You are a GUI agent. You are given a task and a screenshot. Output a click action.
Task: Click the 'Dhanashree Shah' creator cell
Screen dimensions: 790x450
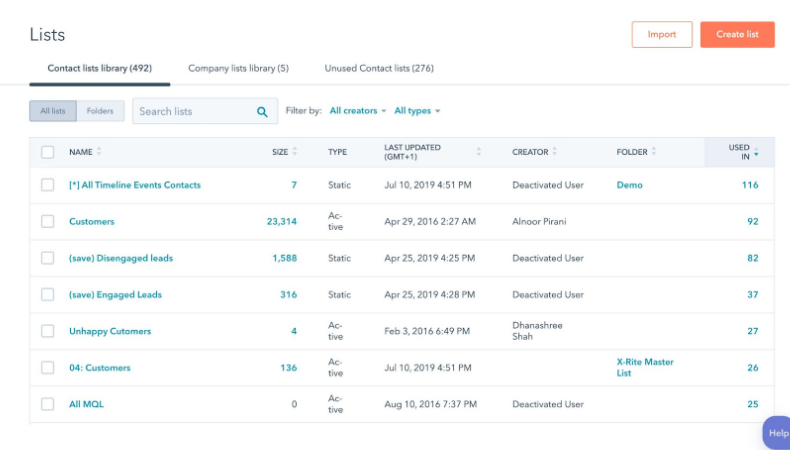pyautogui.click(x=537, y=331)
